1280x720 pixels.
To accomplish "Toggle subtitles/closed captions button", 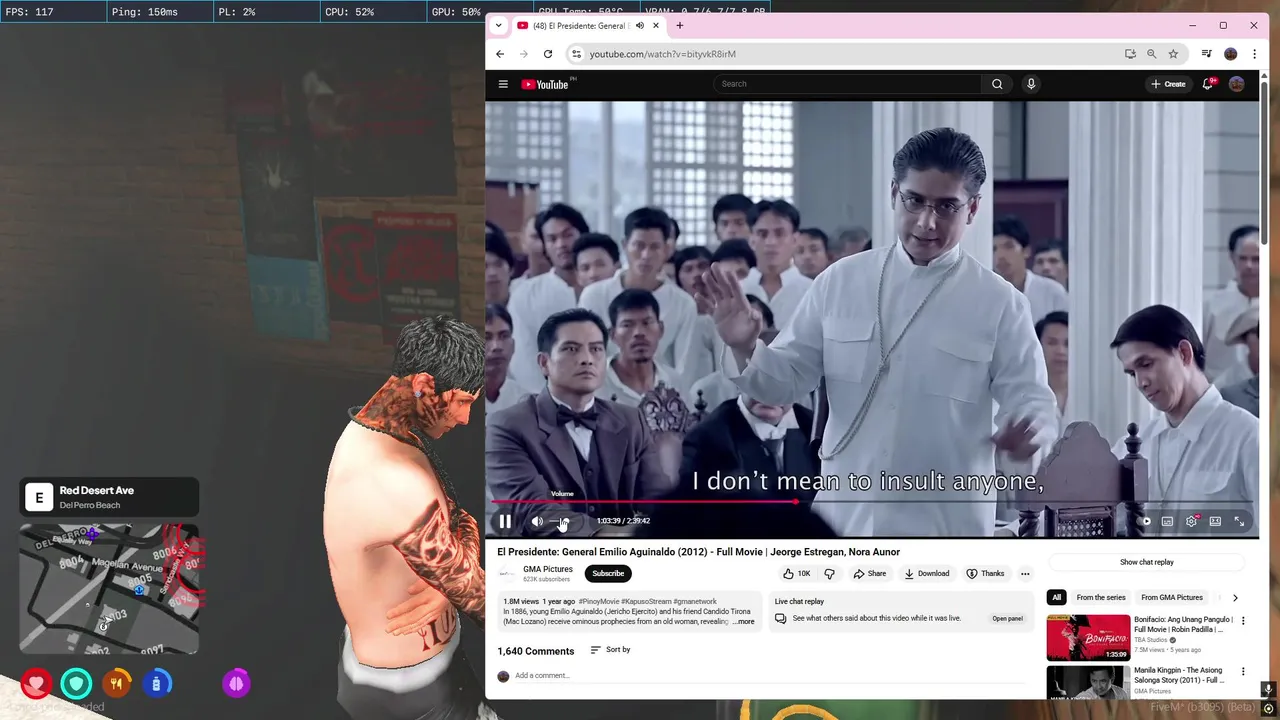I will pos(1167,521).
